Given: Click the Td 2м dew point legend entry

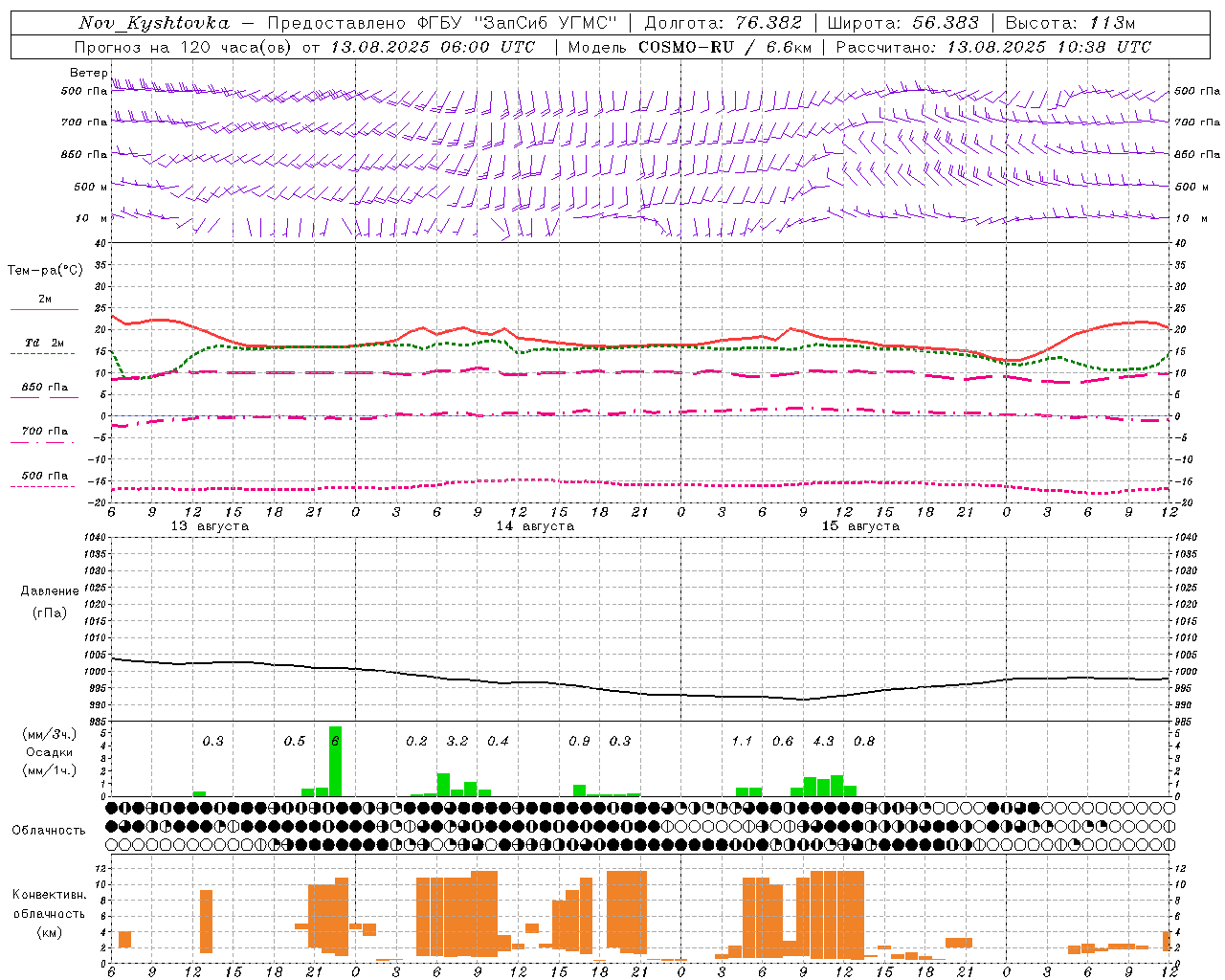Looking at the screenshot, I should point(44,343).
